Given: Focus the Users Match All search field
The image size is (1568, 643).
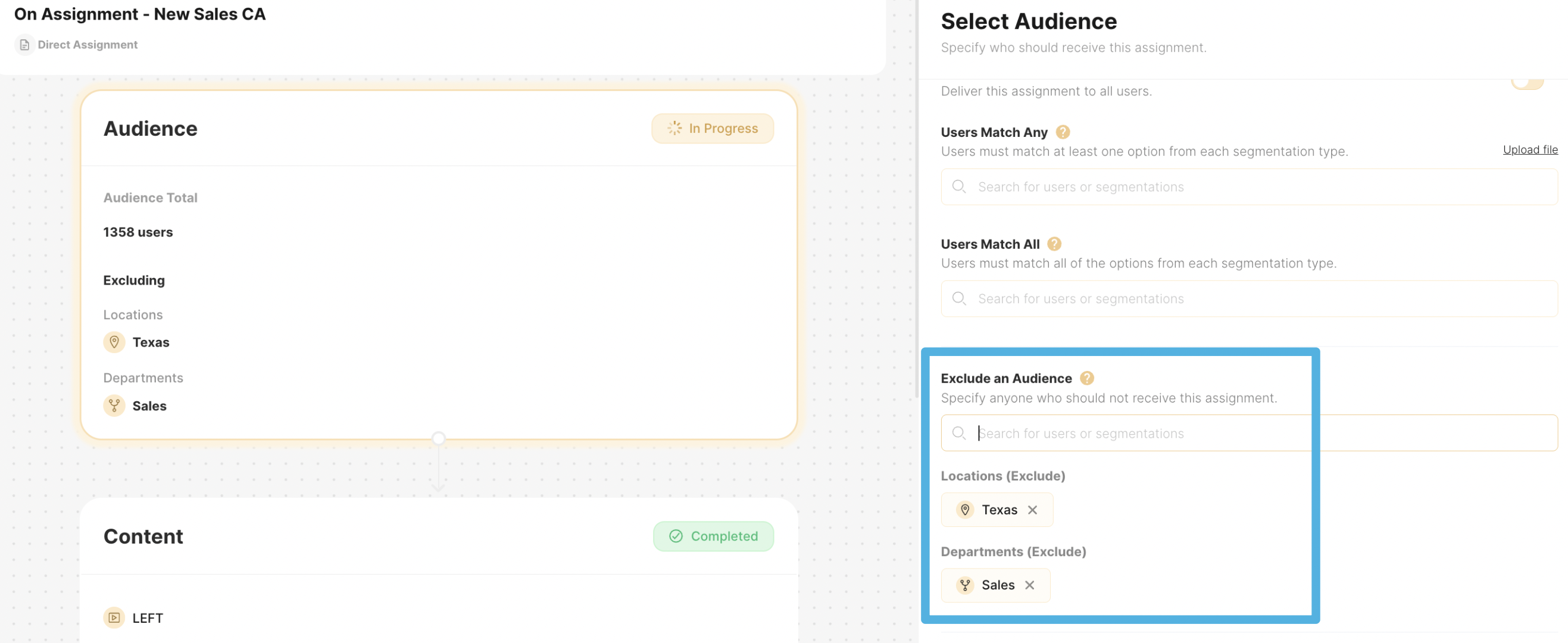Looking at the screenshot, I should point(1249,299).
